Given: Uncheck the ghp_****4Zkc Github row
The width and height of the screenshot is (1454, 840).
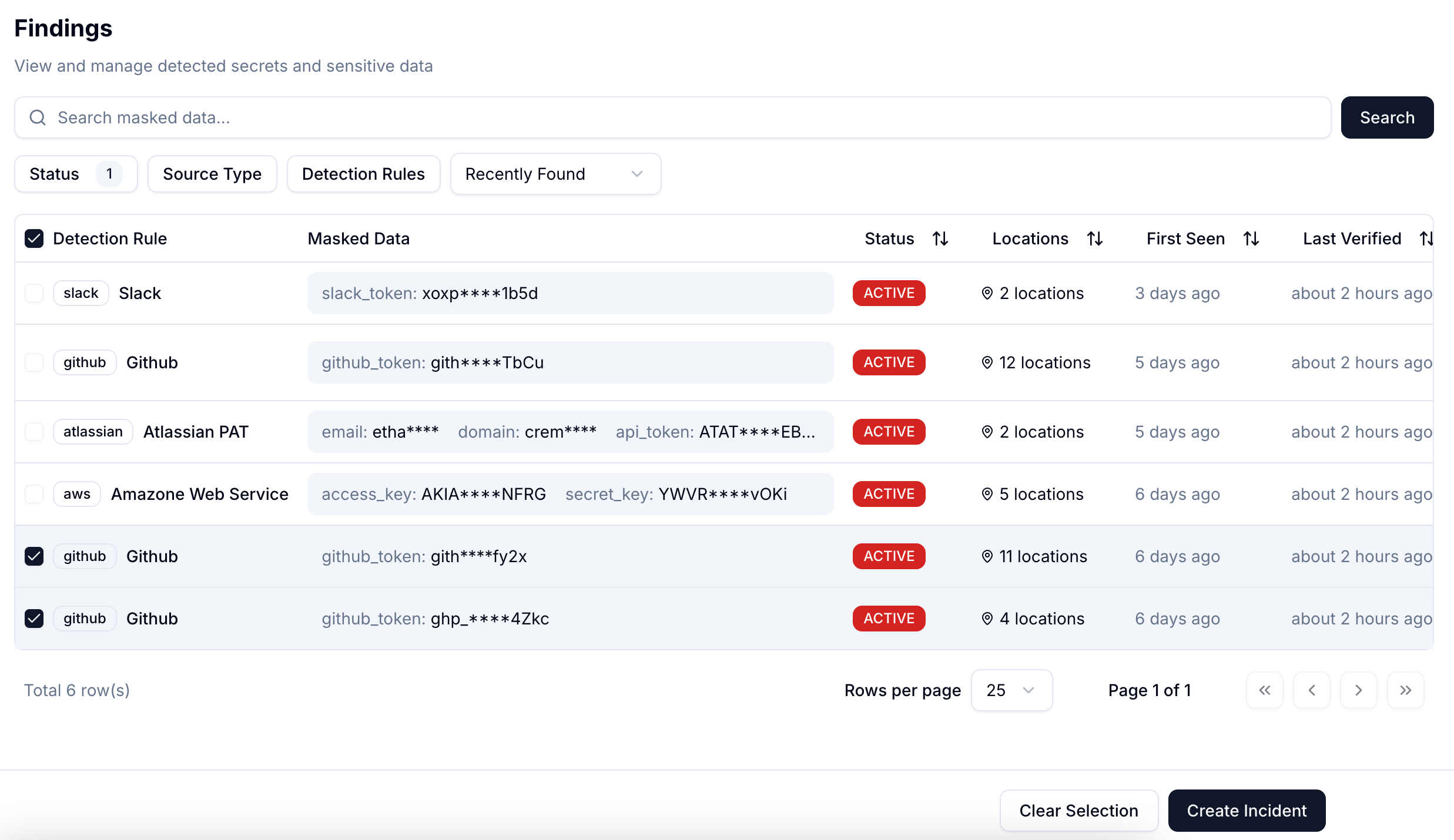Looking at the screenshot, I should click(34, 619).
